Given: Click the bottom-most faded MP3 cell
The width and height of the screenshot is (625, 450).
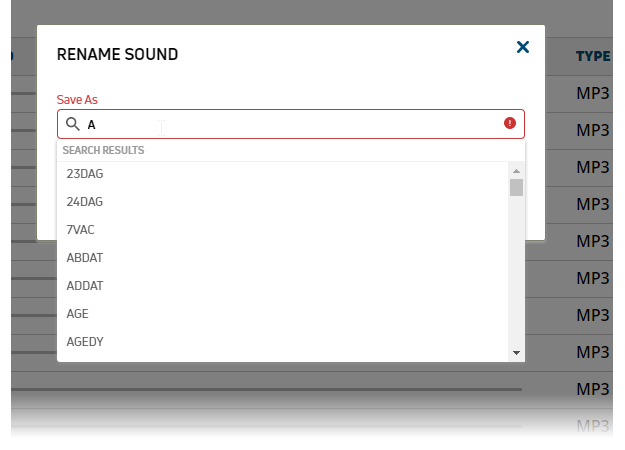Looking at the screenshot, I should tap(592, 426).
